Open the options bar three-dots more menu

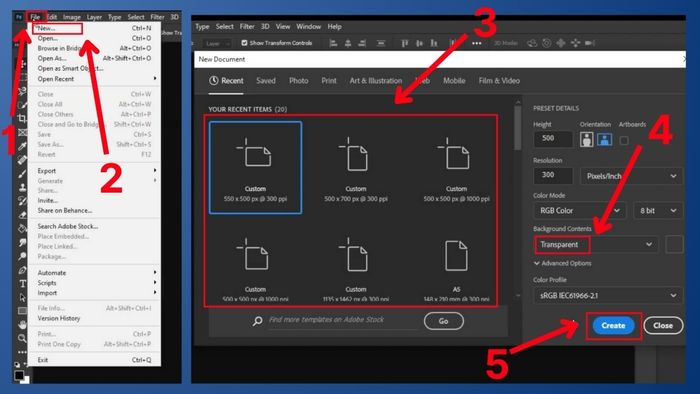coord(476,43)
